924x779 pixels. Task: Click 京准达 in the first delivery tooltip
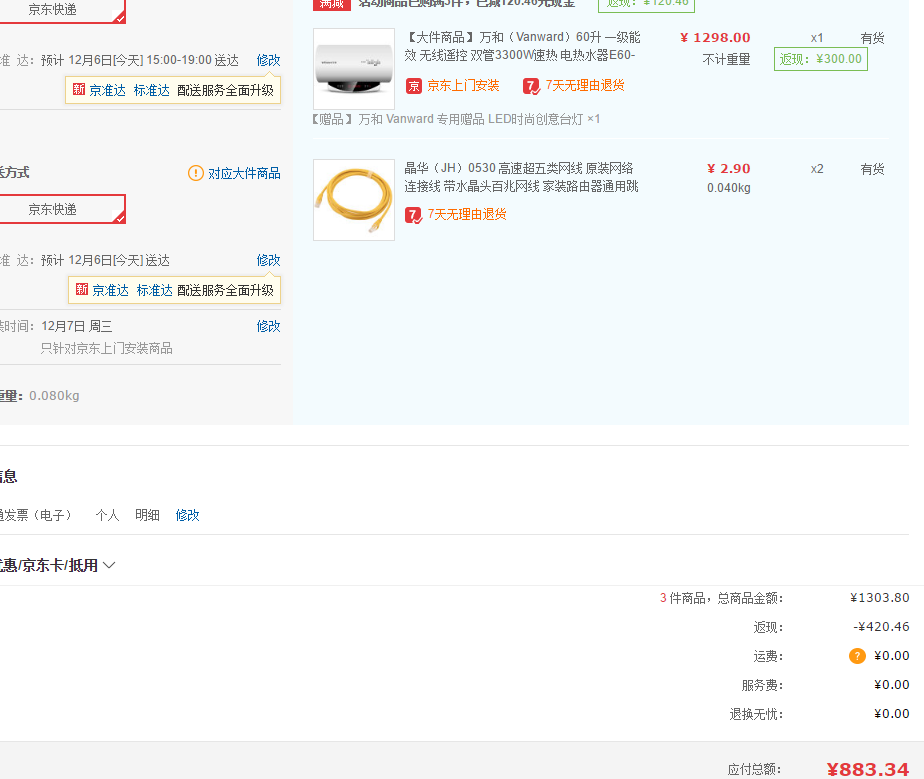tap(107, 90)
